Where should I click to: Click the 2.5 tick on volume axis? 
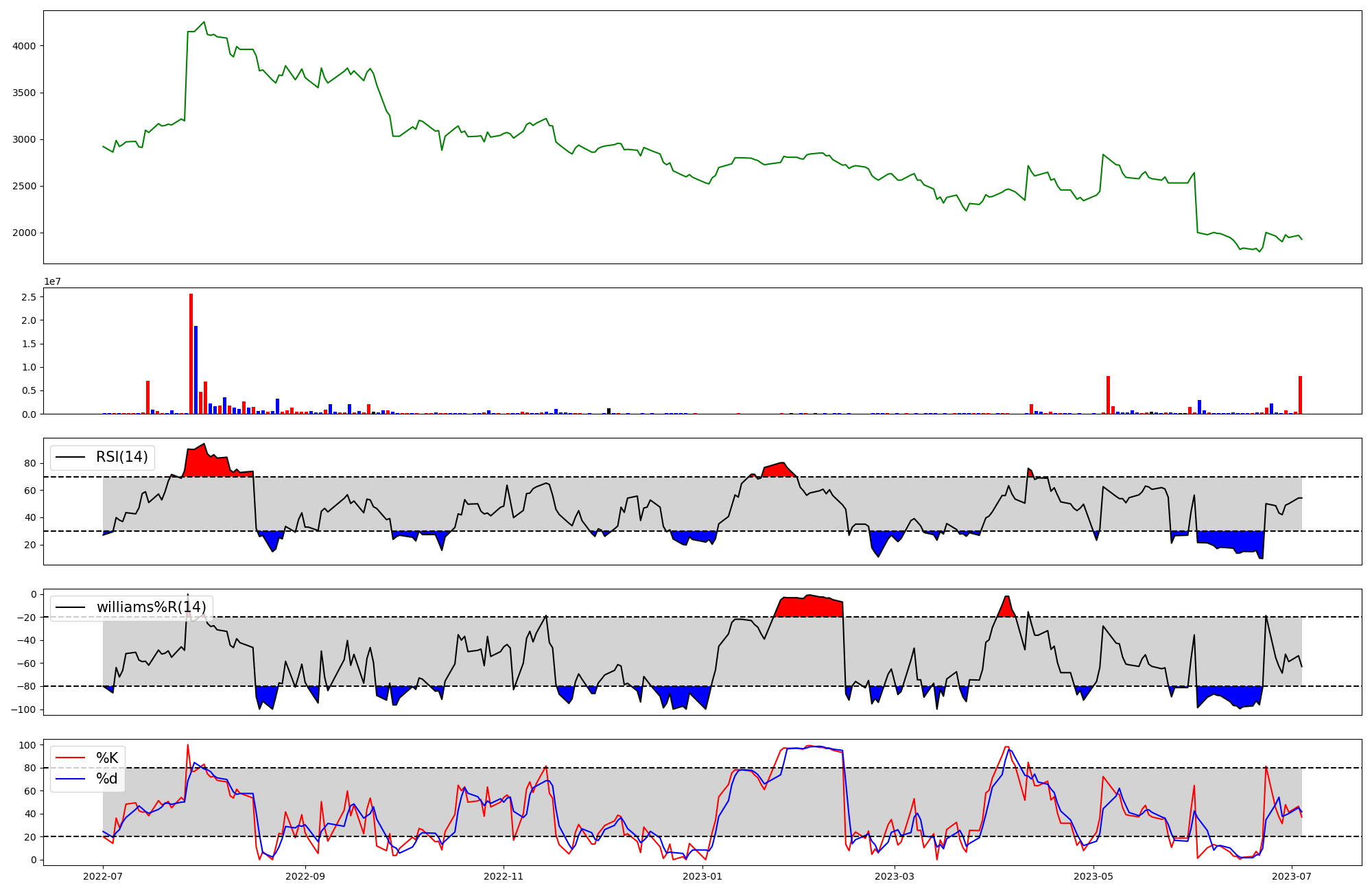29,297
